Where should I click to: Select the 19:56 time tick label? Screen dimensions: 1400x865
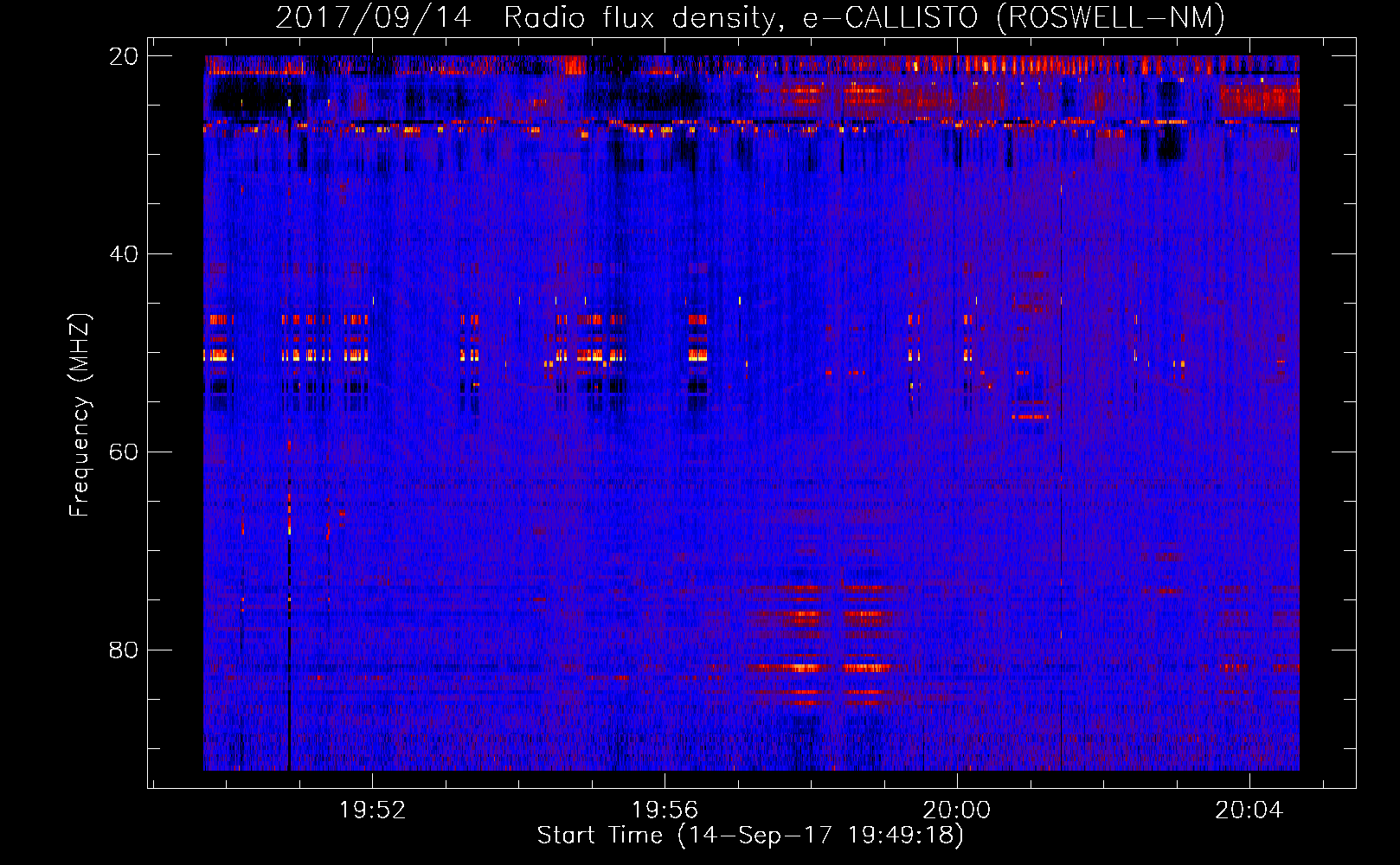665,811
